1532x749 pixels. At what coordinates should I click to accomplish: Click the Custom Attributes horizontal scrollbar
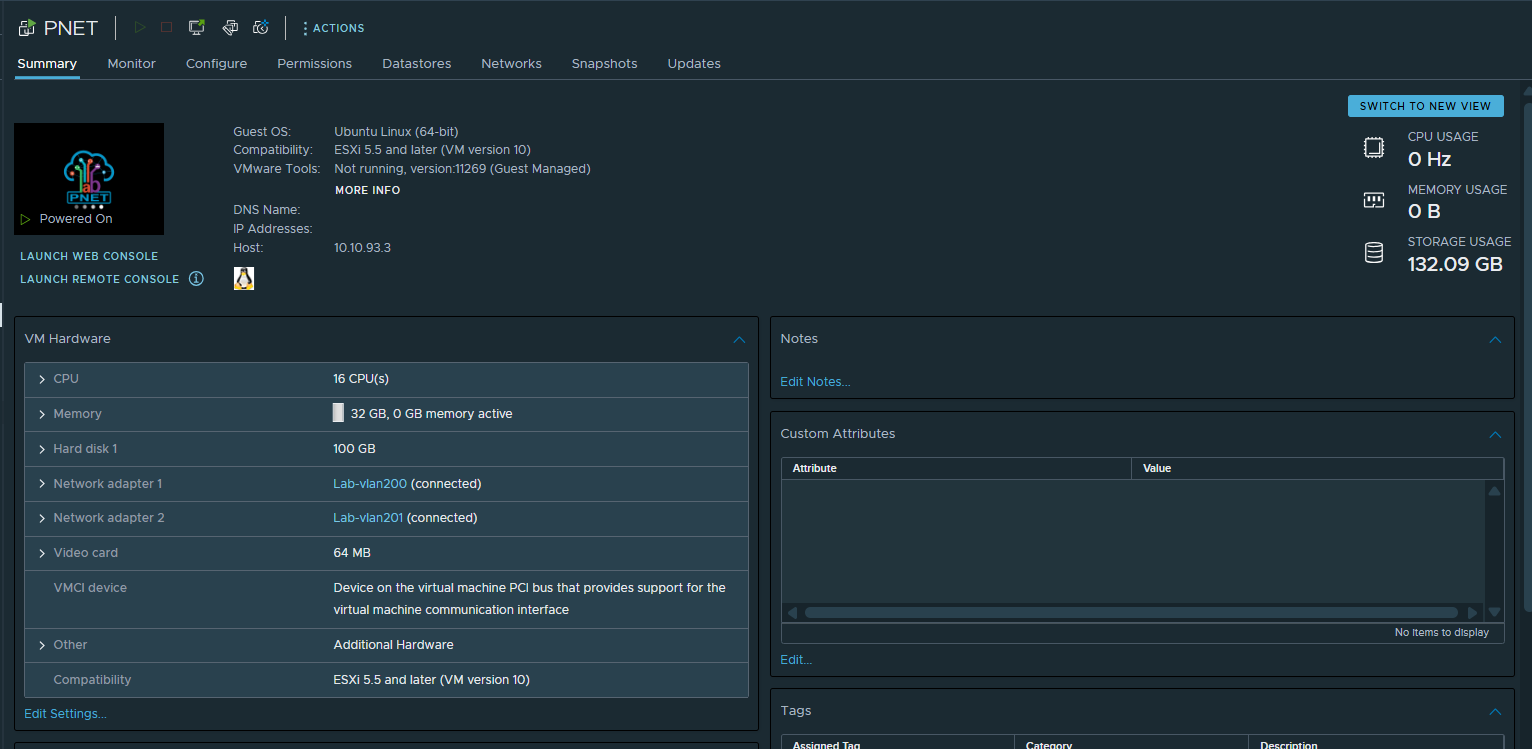point(1131,612)
